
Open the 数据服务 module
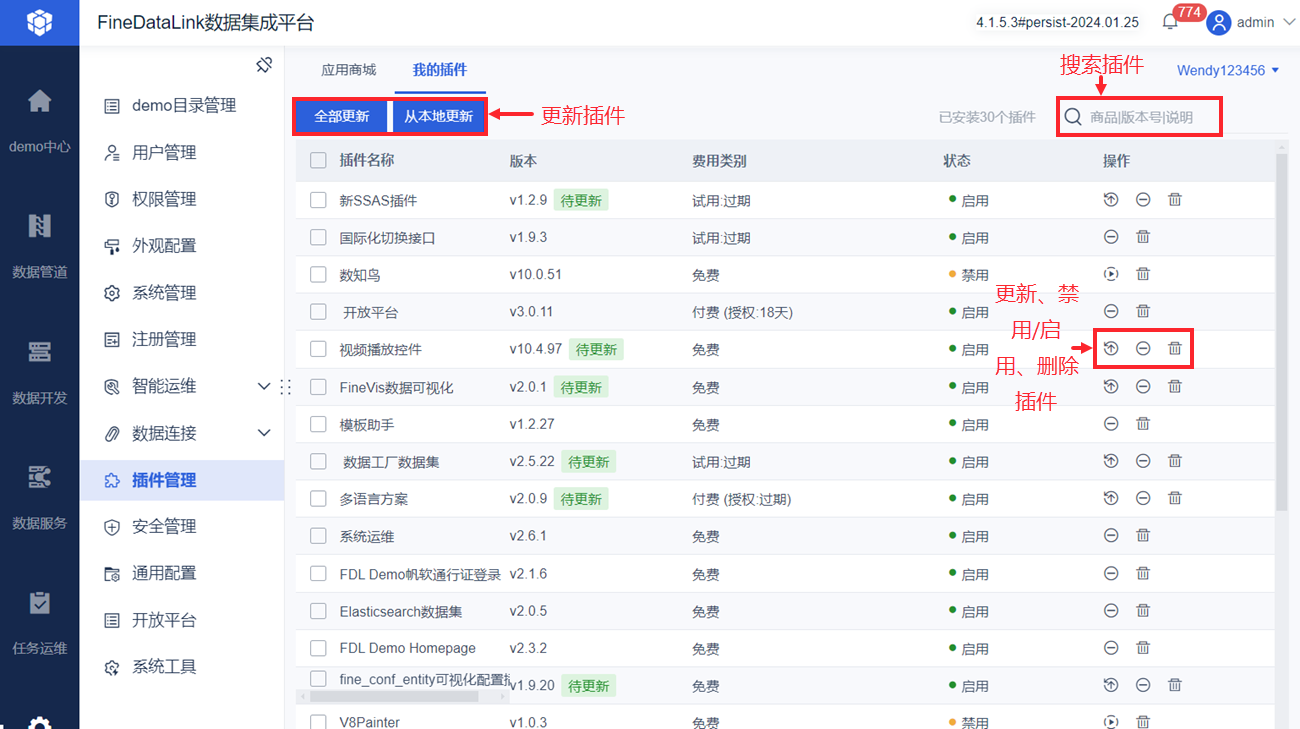click(39, 496)
